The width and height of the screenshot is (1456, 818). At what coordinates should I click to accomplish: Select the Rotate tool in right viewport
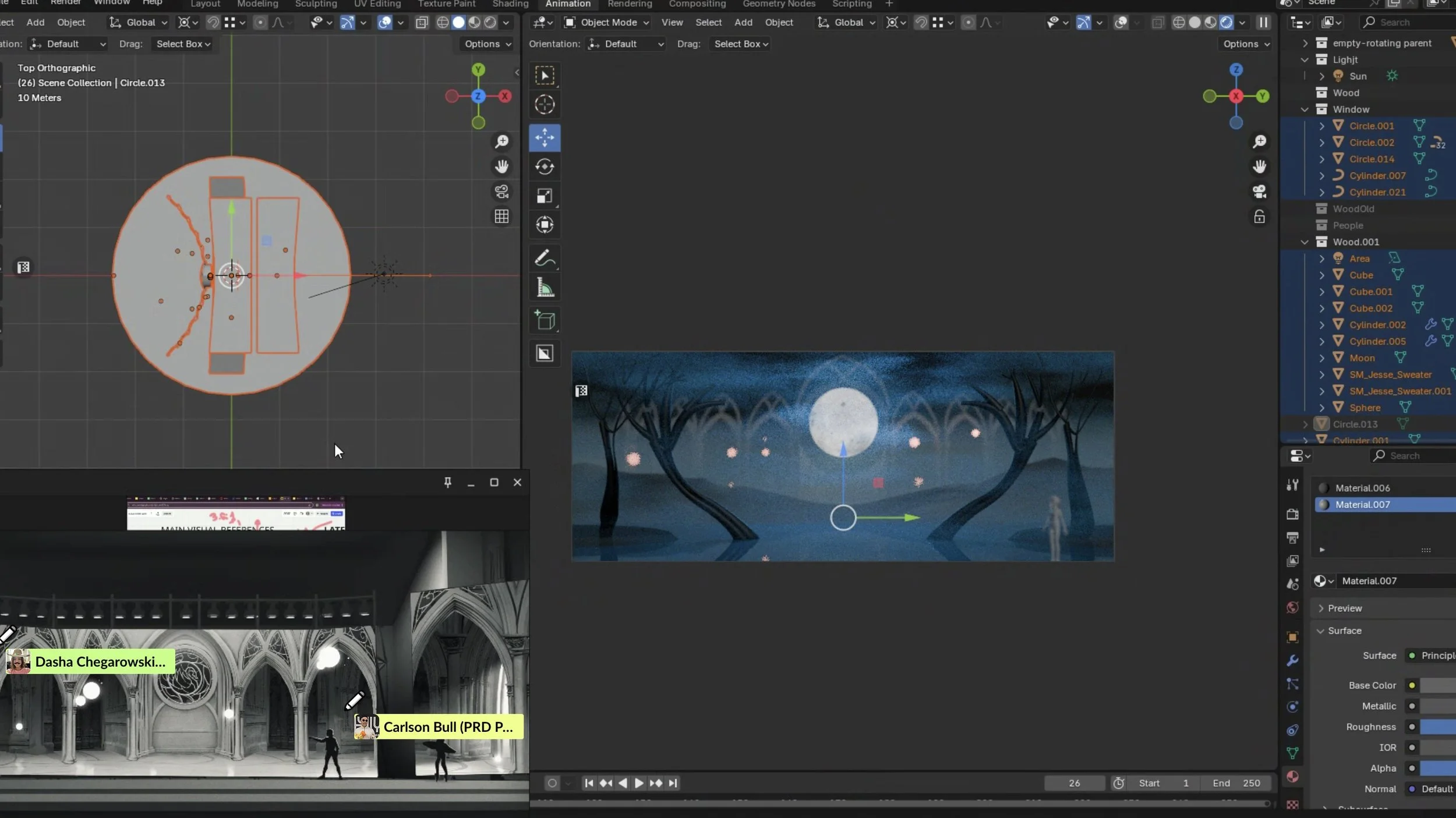coord(545,167)
